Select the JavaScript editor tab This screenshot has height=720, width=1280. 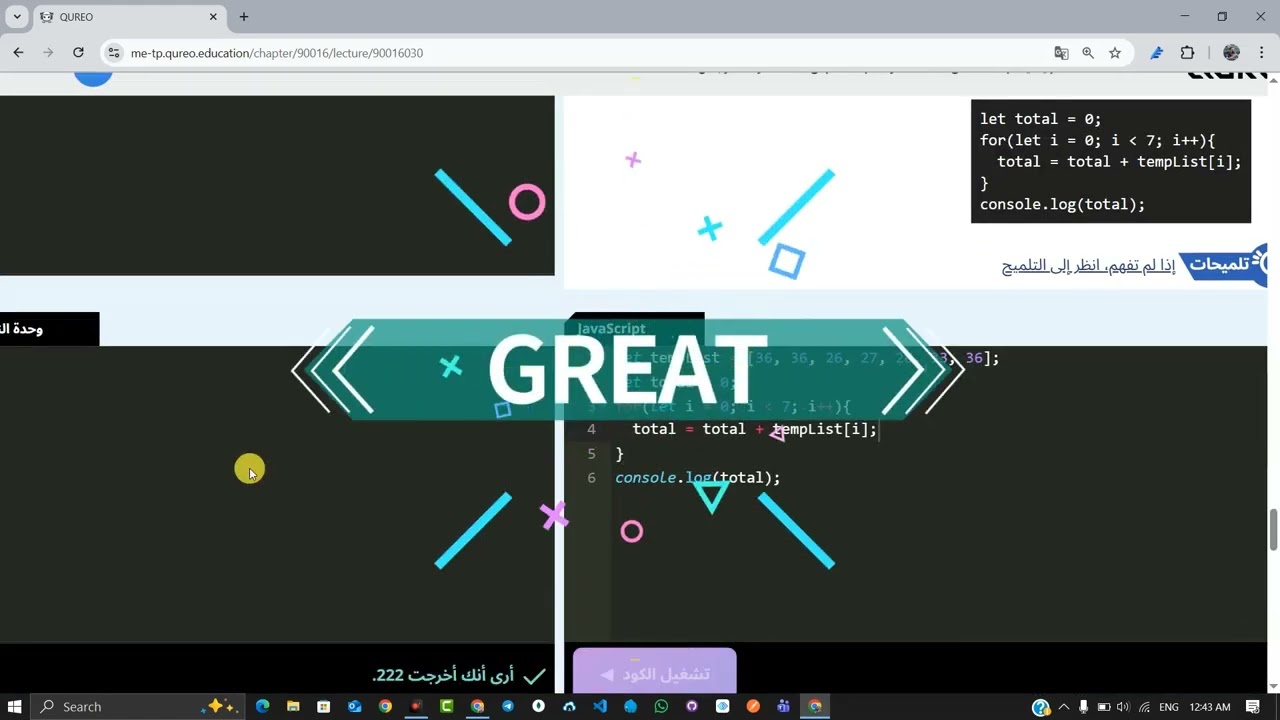point(635,328)
